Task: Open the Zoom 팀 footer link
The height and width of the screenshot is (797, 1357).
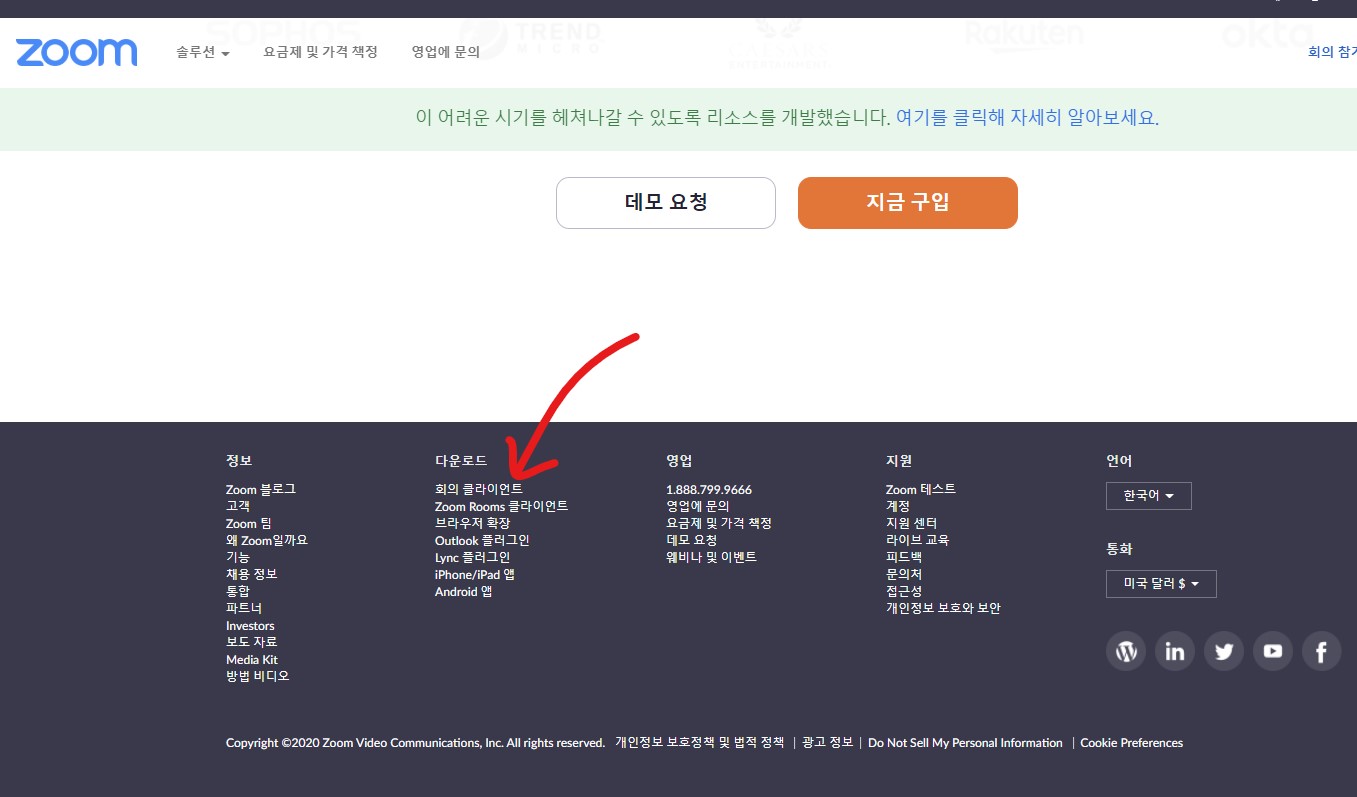Action: pyautogui.click(x=248, y=523)
